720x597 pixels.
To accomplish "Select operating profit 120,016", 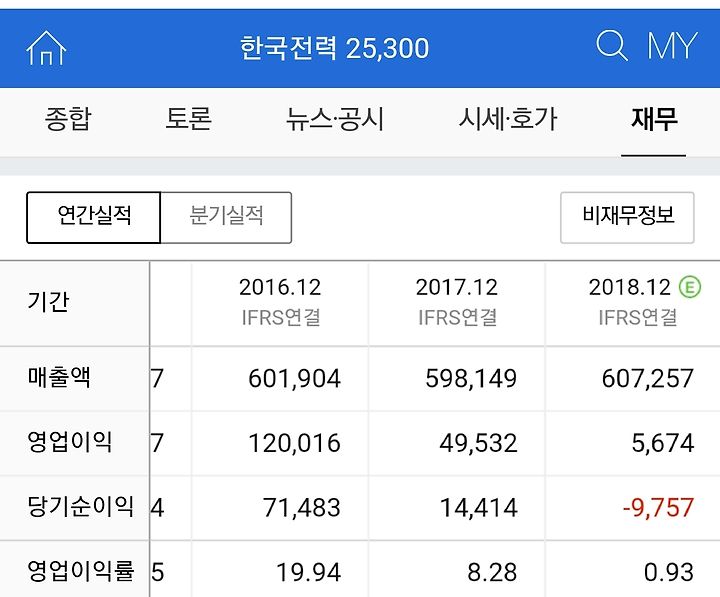I will pos(294,444).
